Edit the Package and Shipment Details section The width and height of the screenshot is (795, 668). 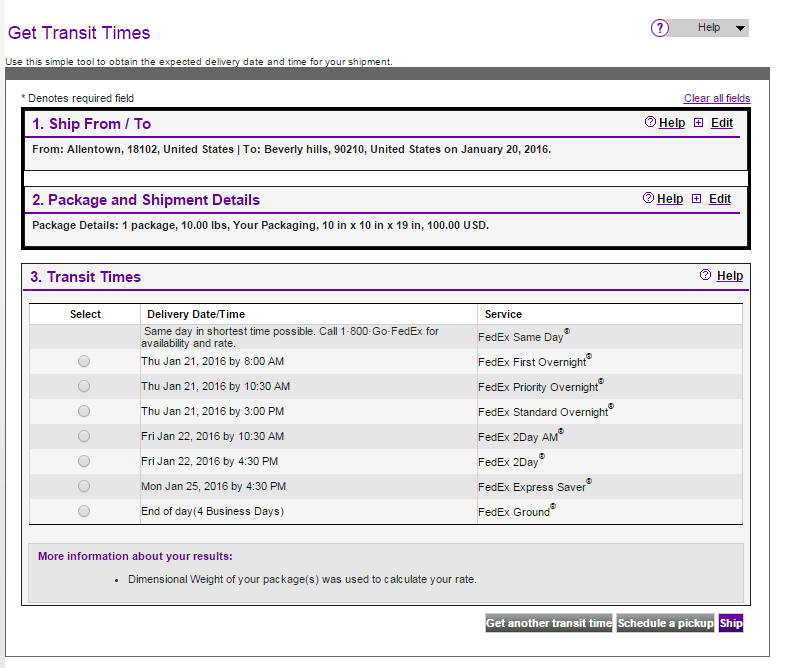click(x=720, y=199)
